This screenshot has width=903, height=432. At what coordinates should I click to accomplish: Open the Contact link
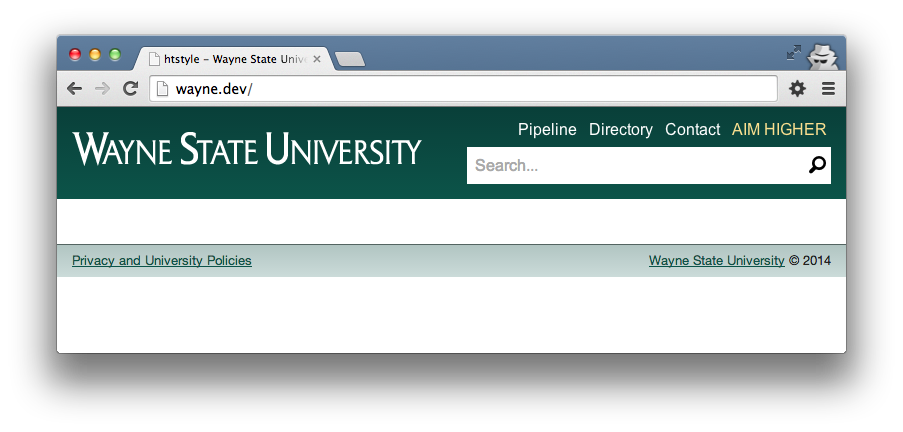692,130
